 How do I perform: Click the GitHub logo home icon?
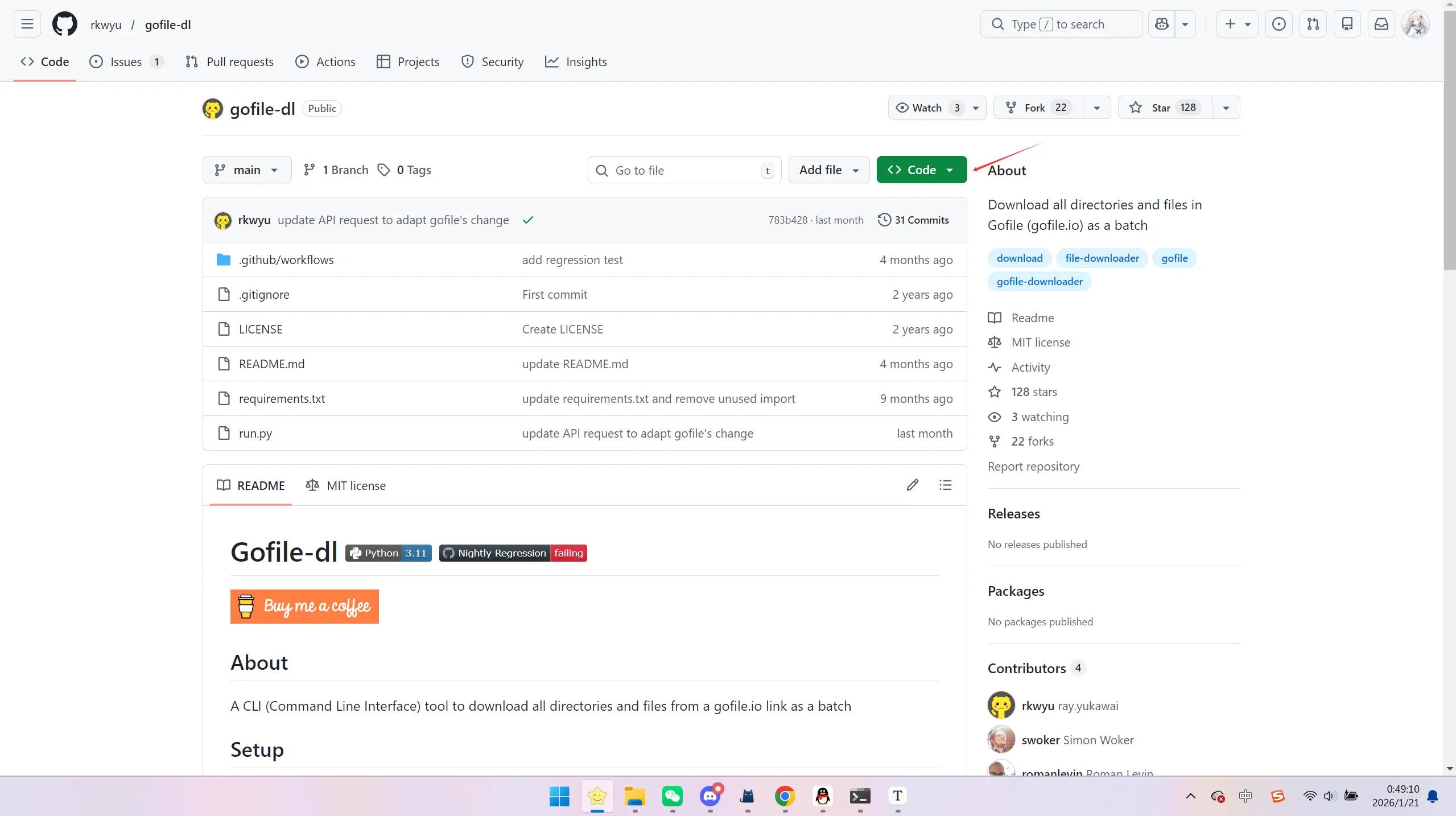click(x=64, y=24)
